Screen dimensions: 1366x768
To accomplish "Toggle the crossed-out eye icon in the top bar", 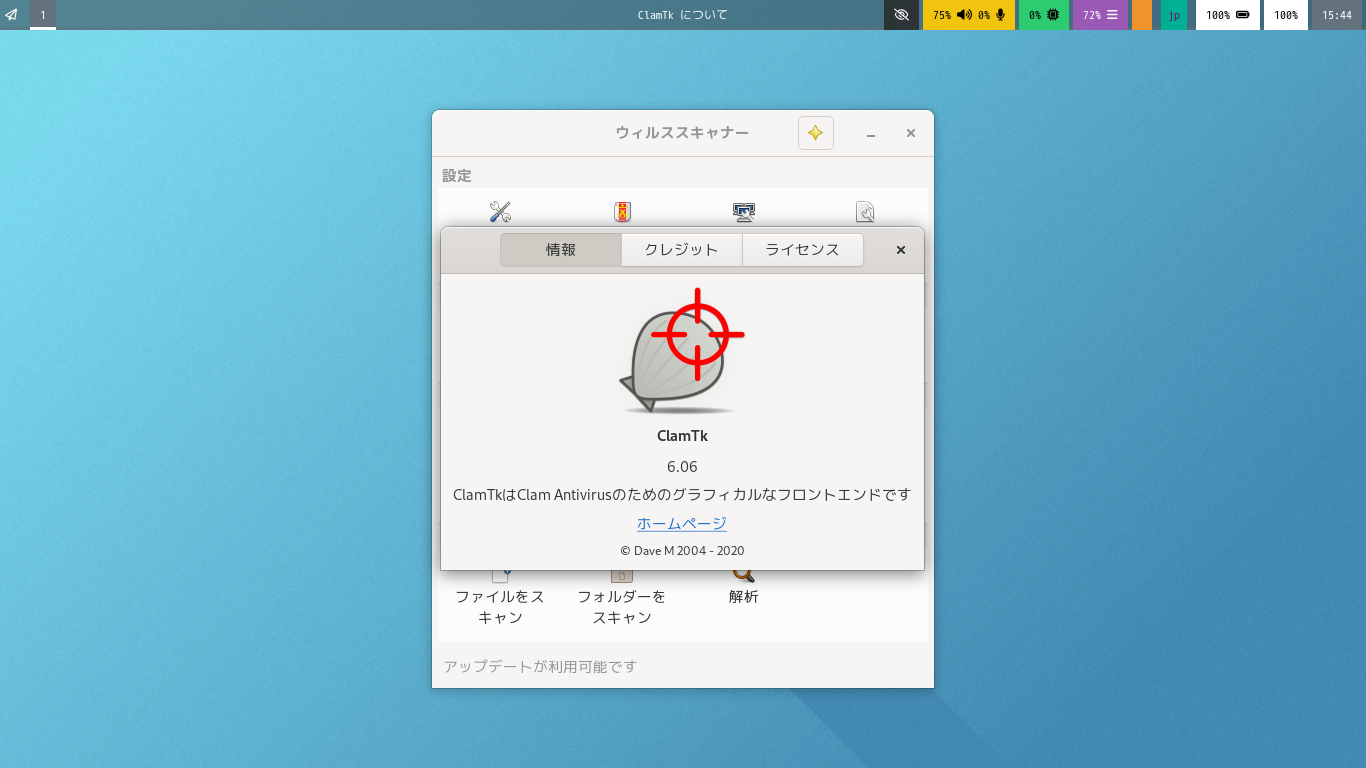I will pos(901,15).
